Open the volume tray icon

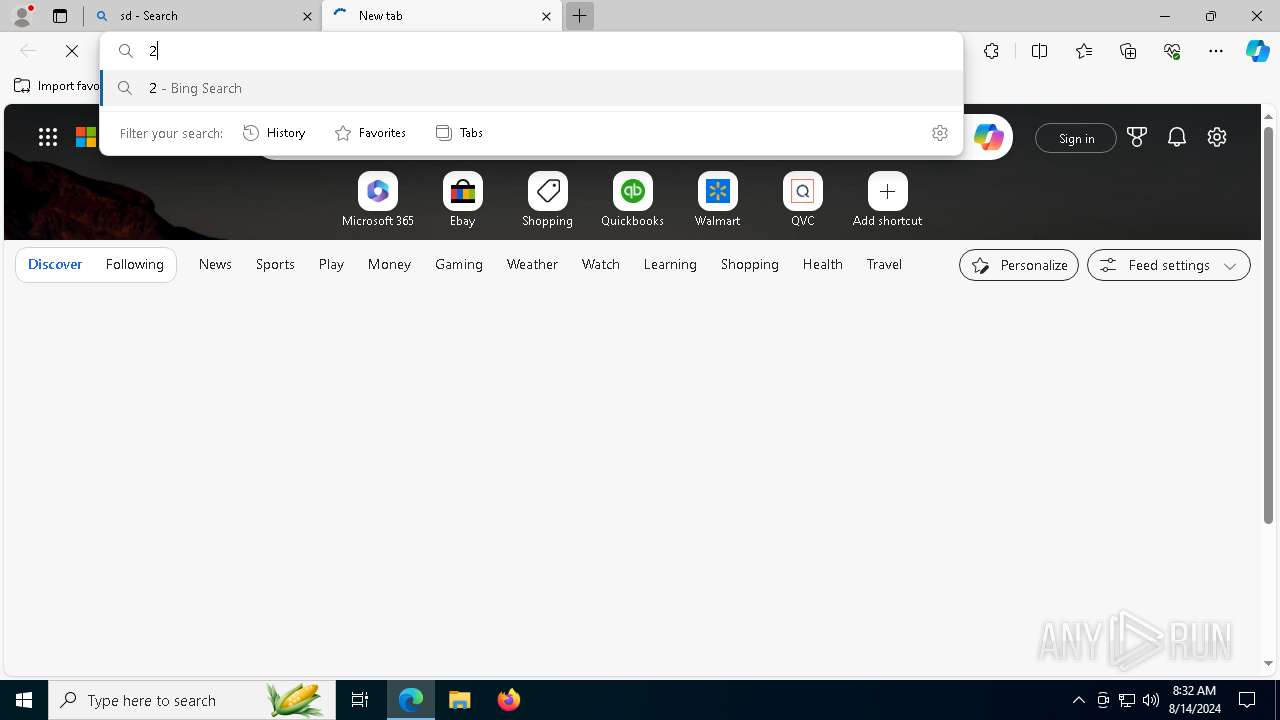pos(1151,700)
